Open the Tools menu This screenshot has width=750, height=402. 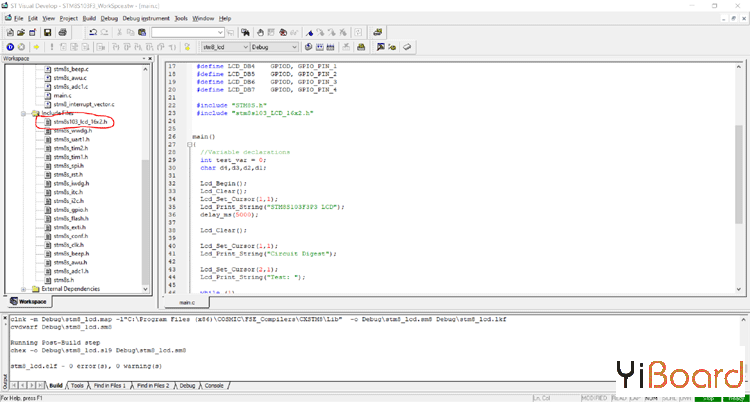point(181,18)
